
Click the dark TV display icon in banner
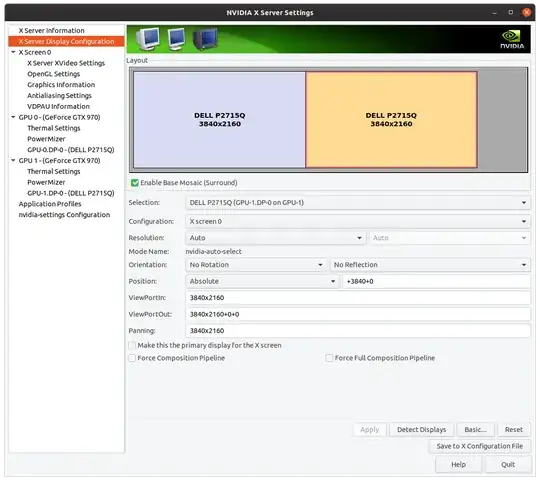[x=205, y=39]
